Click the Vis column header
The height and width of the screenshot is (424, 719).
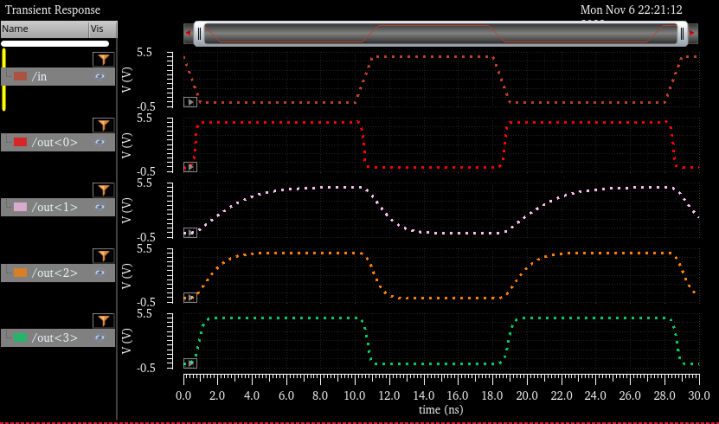[103, 29]
